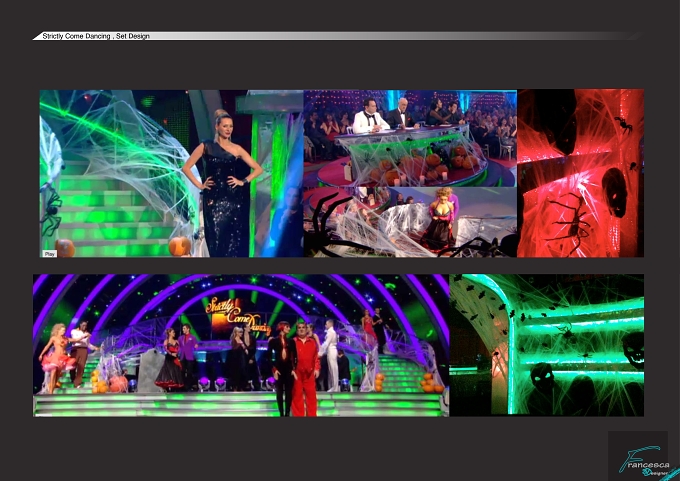Image resolution: width=680 pixels, height=481 pixels.
Task: Click the gravestone prop on the stage
Action: [150, 370]
